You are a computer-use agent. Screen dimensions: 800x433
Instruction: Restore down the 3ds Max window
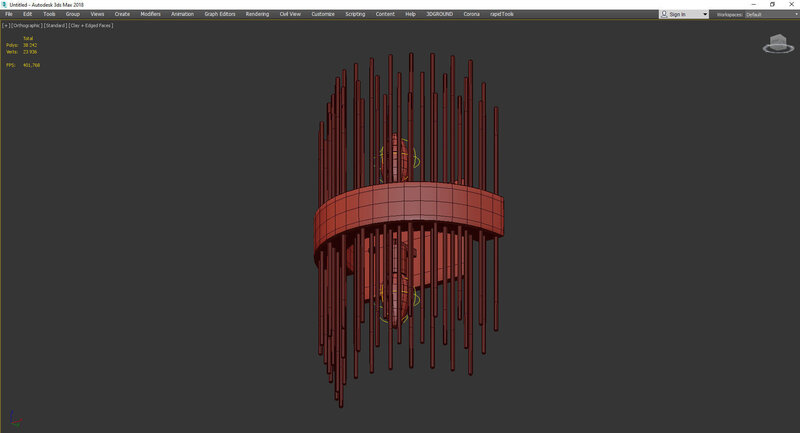click(x=772, y=4)
